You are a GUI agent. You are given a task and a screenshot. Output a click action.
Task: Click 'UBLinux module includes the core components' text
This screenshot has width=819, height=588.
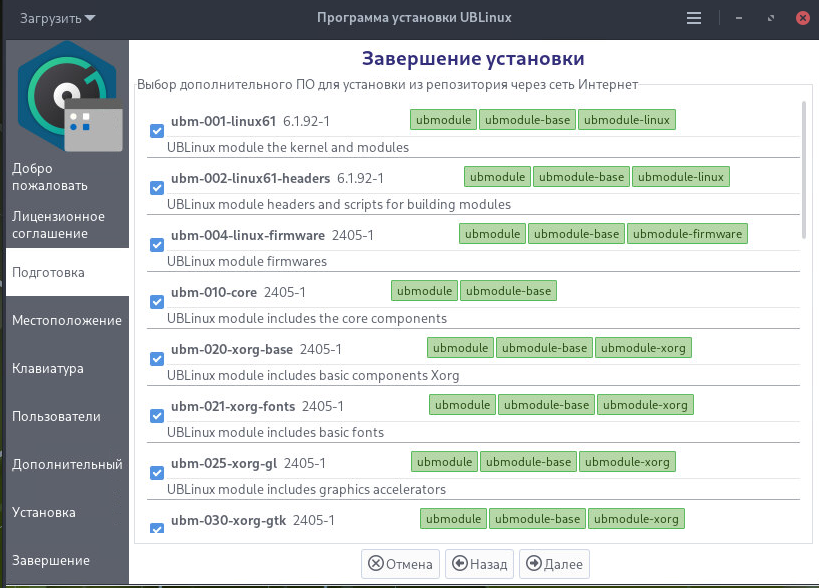[307, 318]
